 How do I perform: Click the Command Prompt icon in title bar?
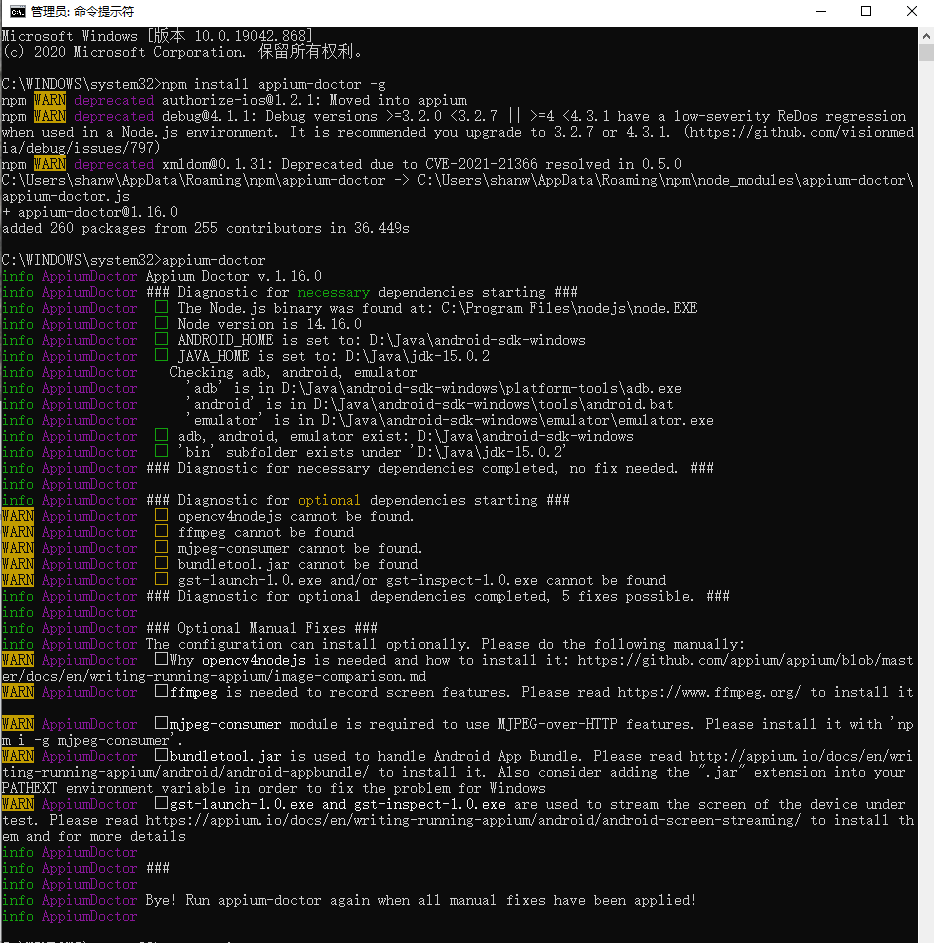tap(17, 11)
